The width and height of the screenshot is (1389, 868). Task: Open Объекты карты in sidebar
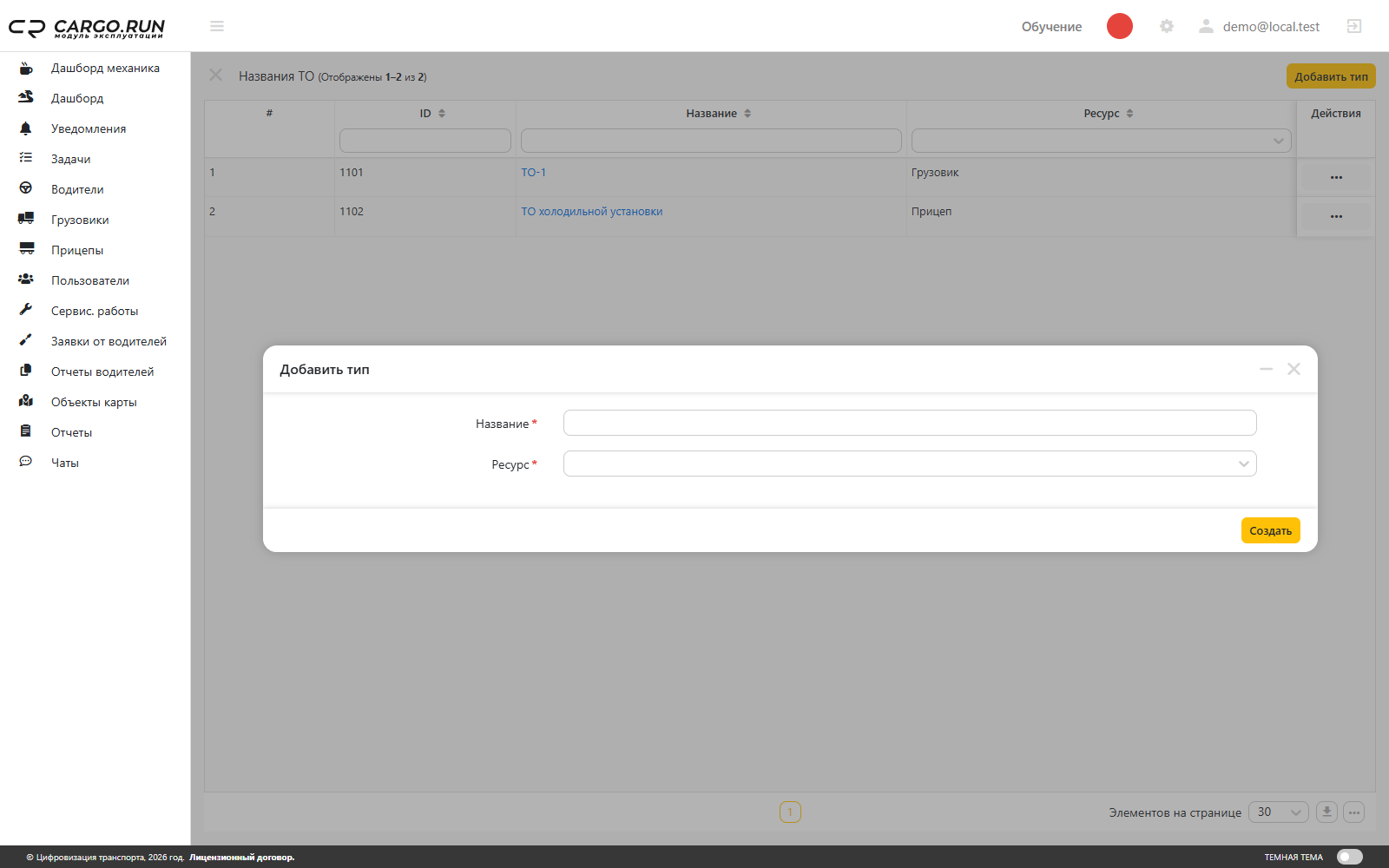click(94, 402)
